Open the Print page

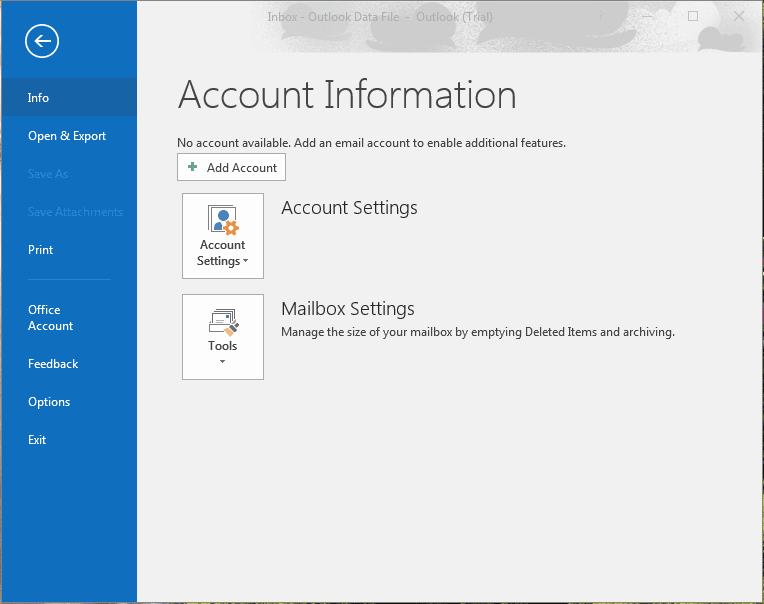click(x=69, y=250)
